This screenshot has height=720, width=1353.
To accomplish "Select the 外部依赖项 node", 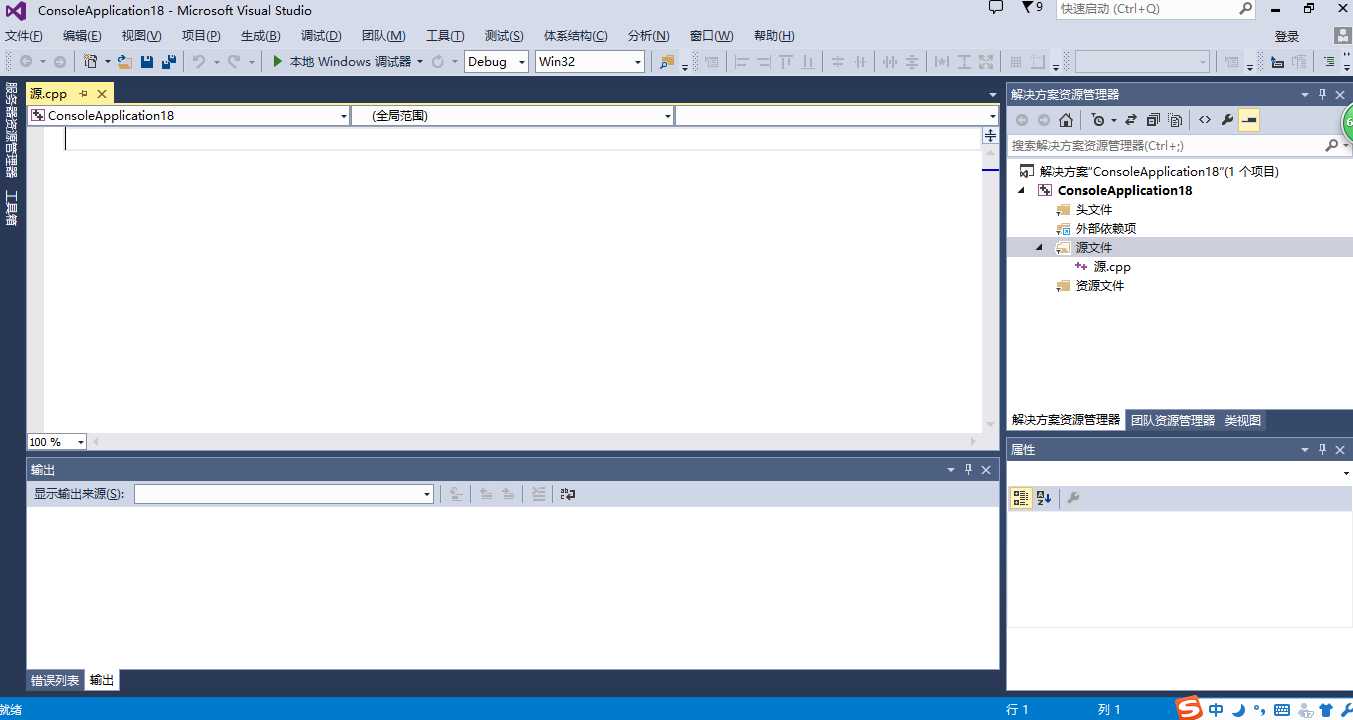I will (x=1105, y=229).
